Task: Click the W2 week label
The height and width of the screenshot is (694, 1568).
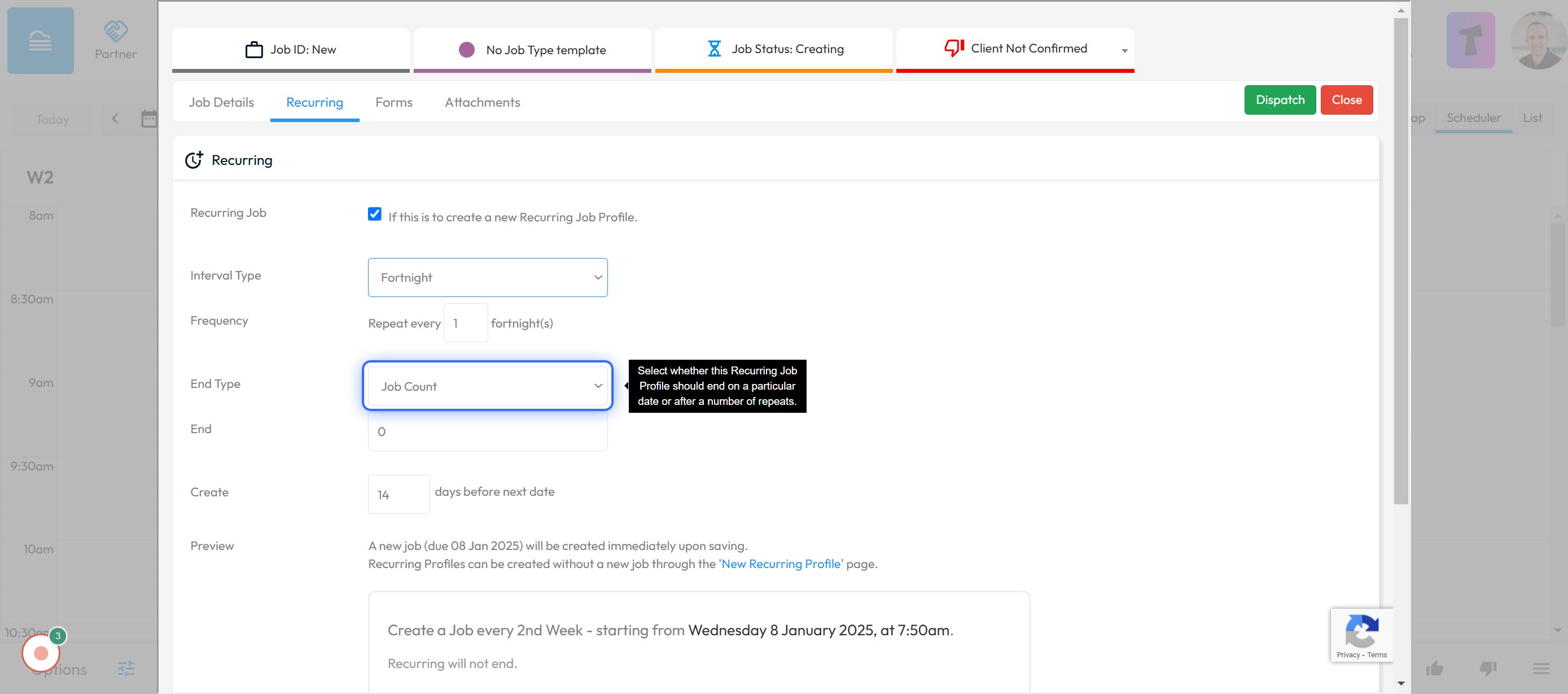Action: coord(40,177)
